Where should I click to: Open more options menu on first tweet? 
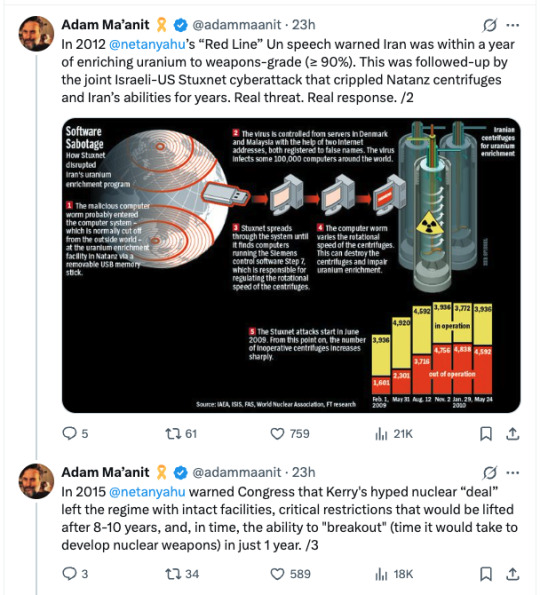[513, 25]
